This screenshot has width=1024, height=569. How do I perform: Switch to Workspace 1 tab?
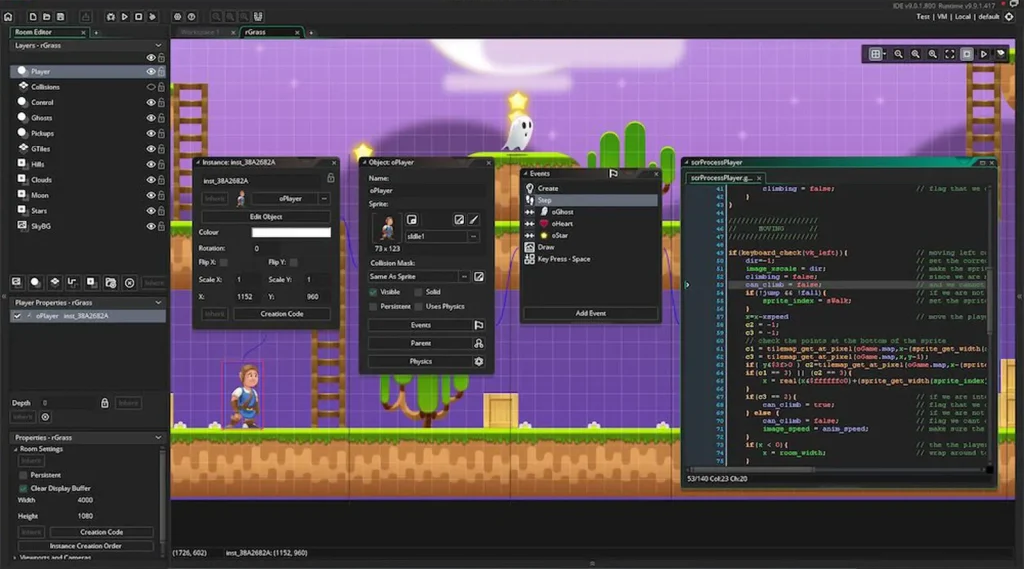pos(200,32)
